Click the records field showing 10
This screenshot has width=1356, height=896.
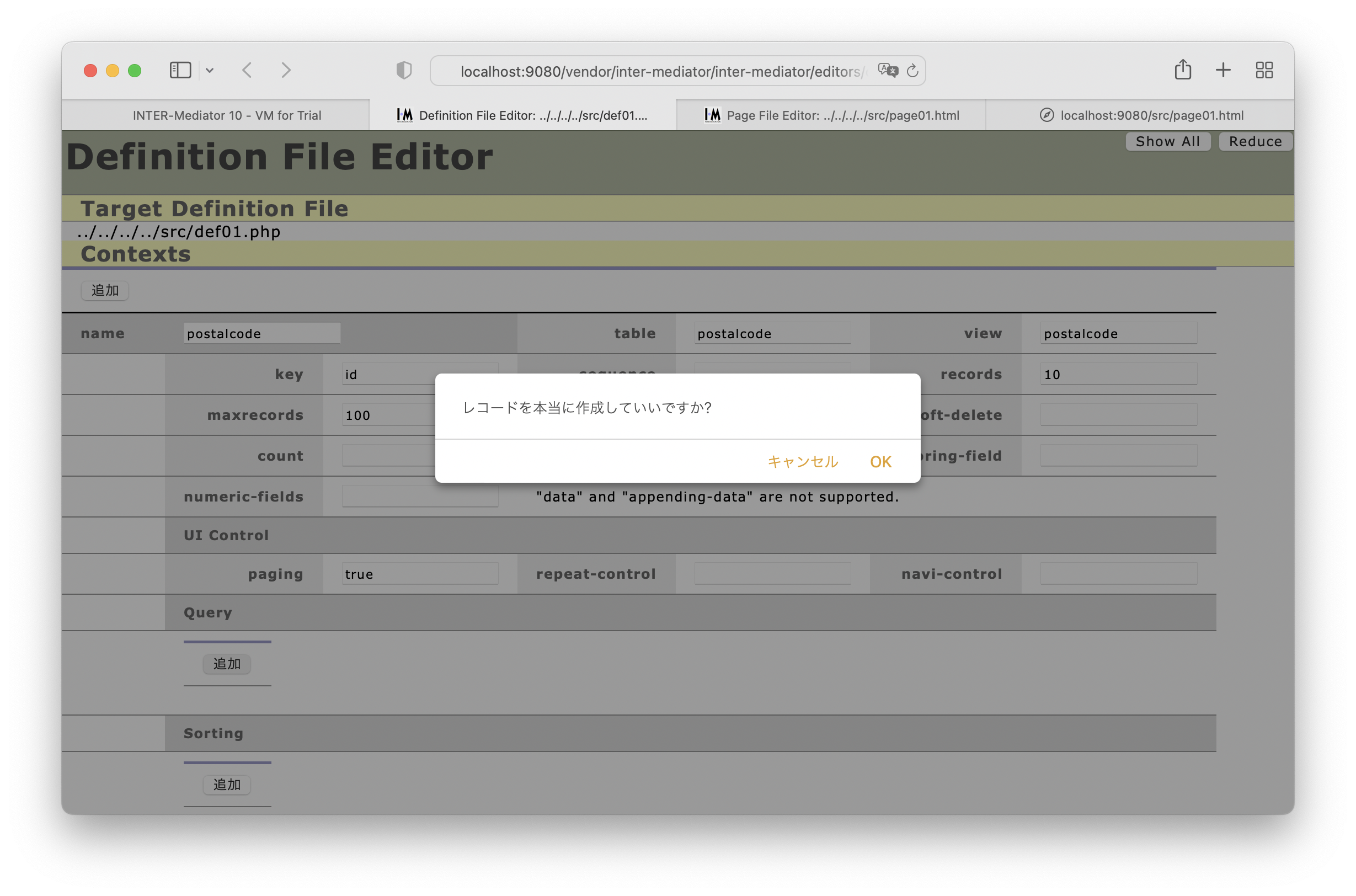point(1119,374)
